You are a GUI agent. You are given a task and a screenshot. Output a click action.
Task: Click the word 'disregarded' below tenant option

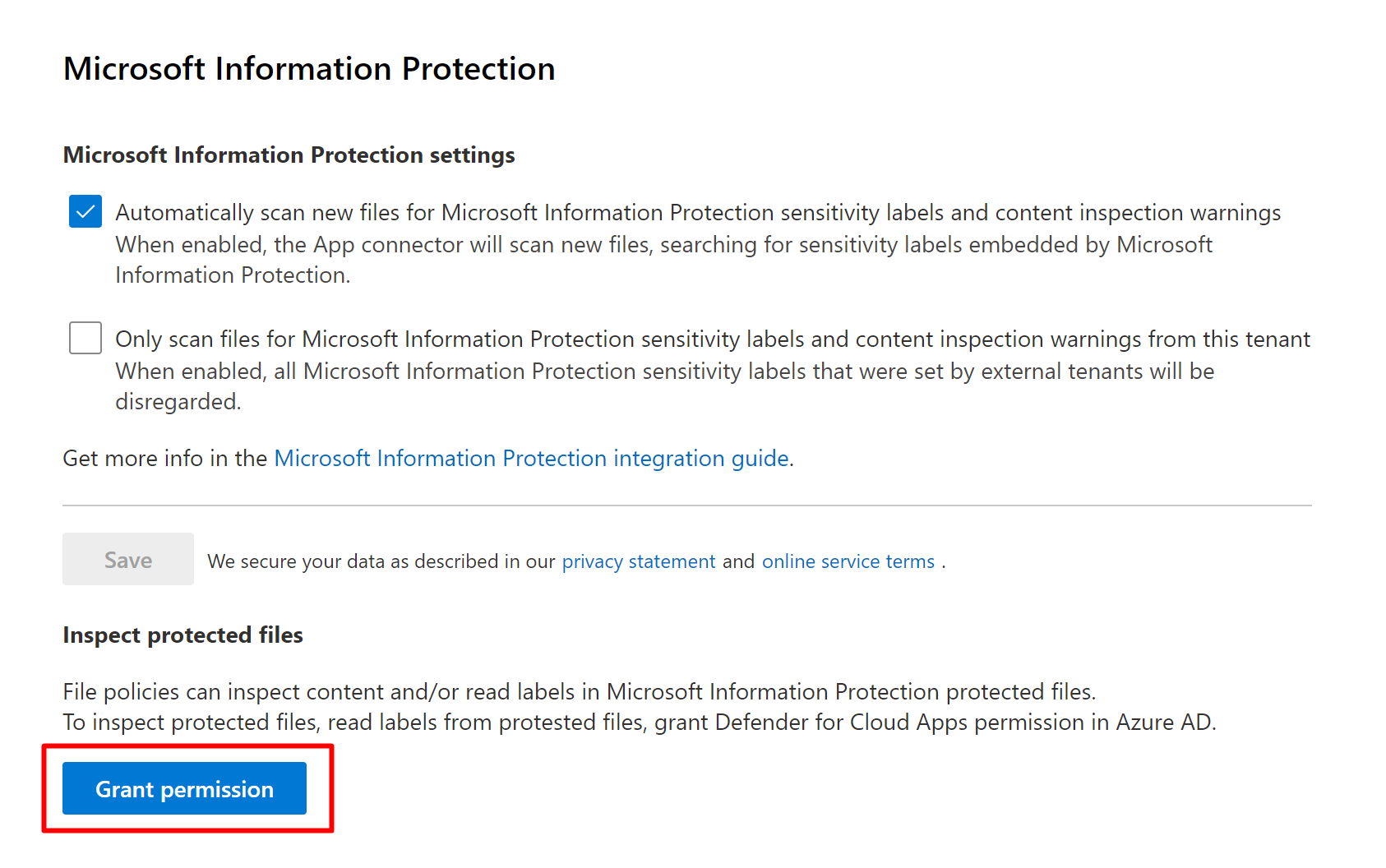[x=177, y=402]
